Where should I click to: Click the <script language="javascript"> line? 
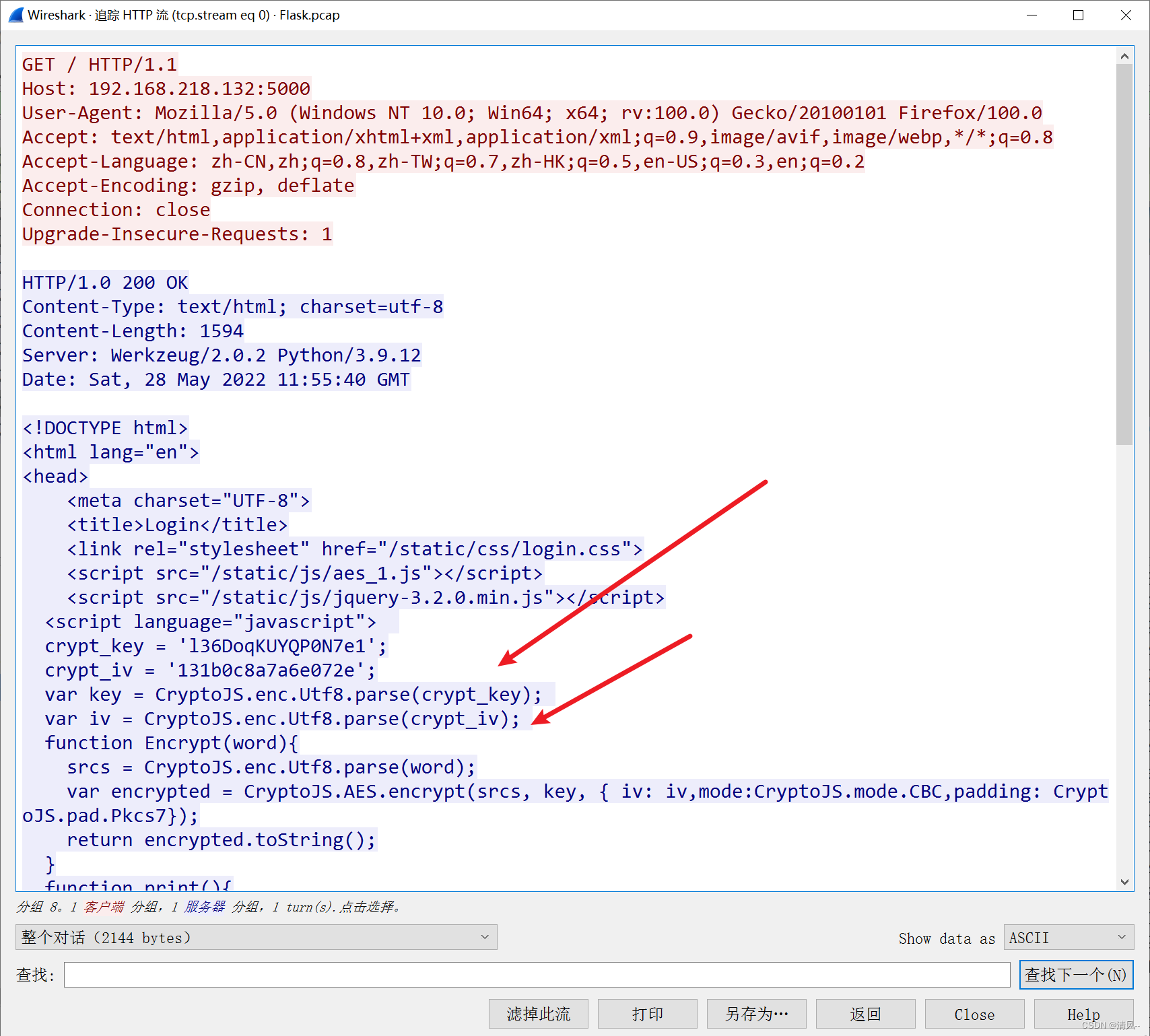click(x=210, y=622)
